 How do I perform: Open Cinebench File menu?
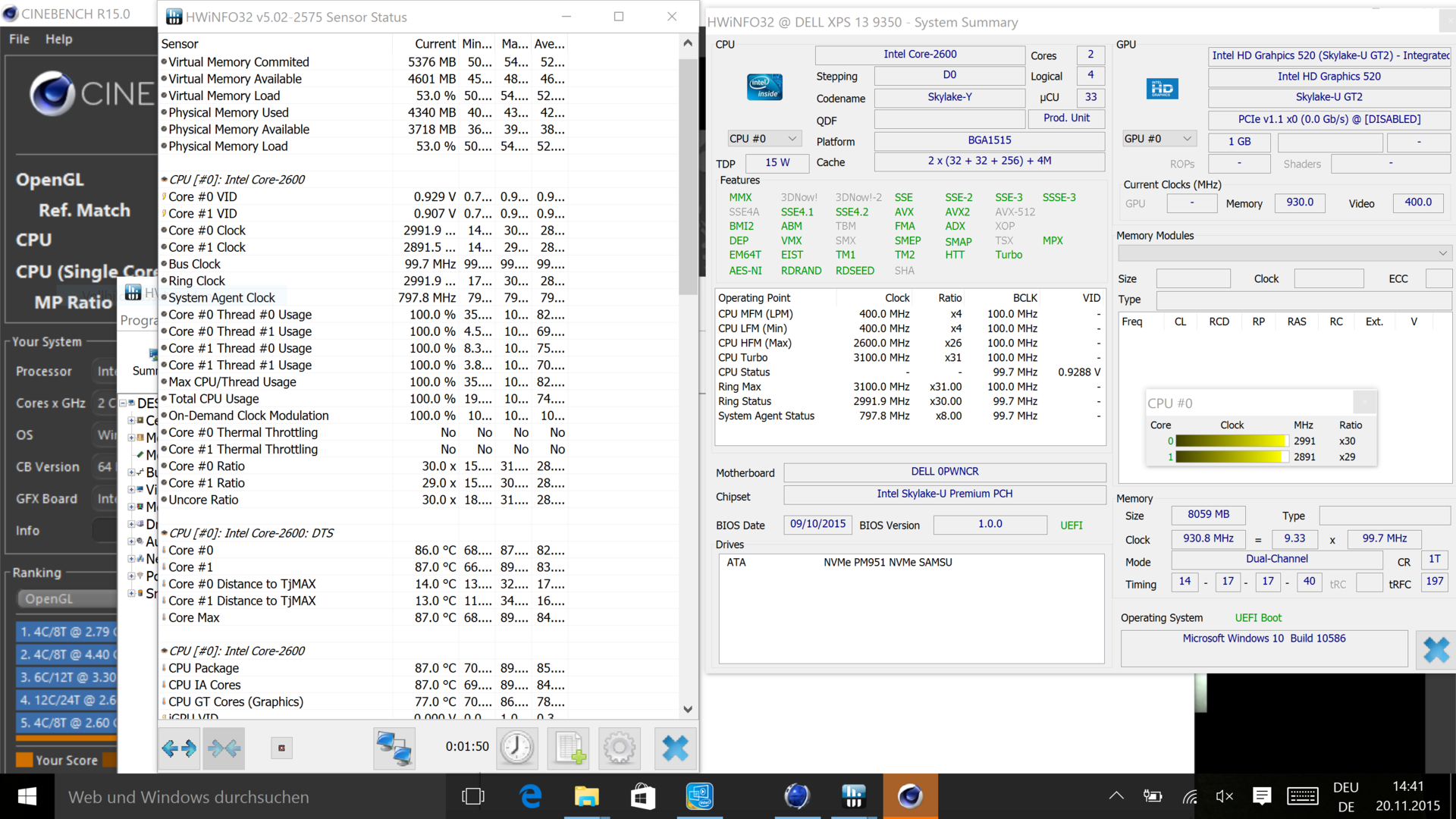[20, 39]
